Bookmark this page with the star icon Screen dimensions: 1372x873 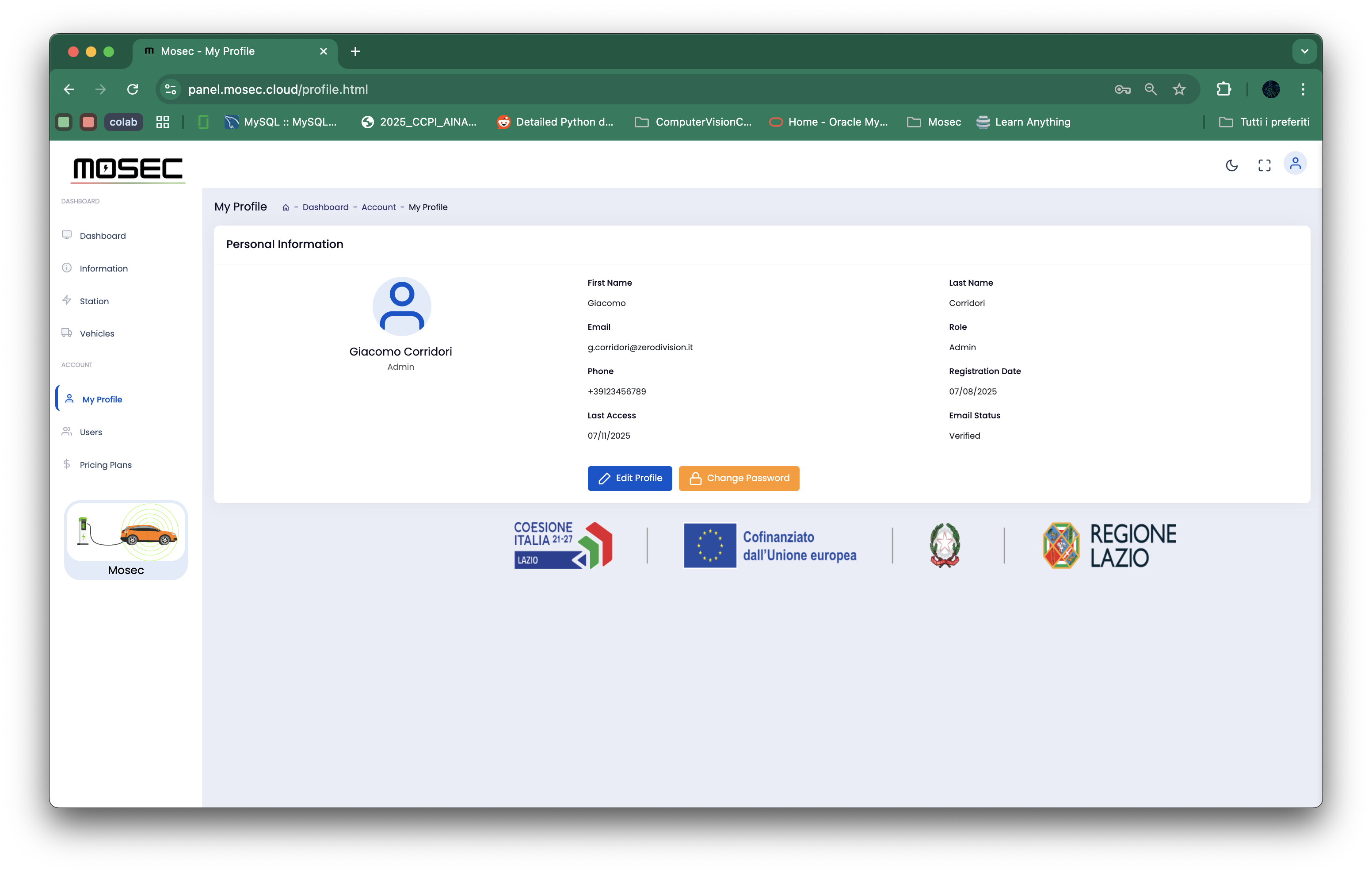coord(1179,89)
